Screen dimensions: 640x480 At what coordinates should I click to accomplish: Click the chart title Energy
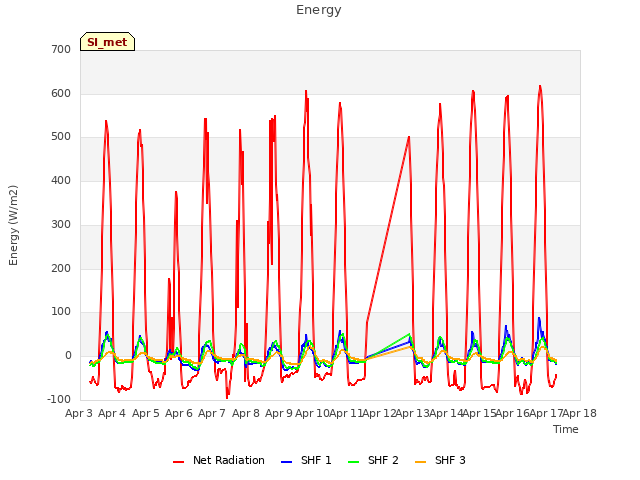pyautogui.click(x=319, y=10)
